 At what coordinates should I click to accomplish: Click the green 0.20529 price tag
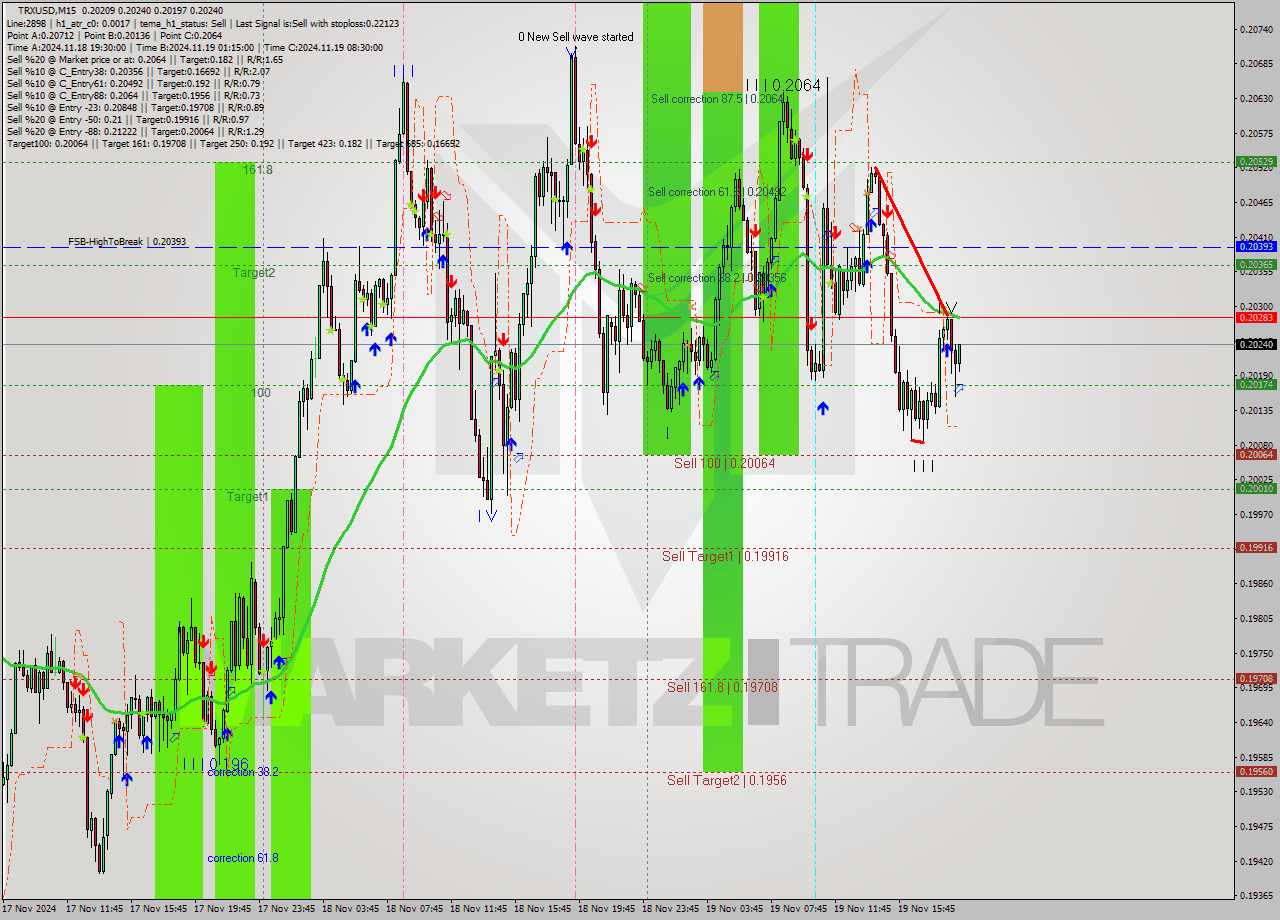coord(1256,161)
